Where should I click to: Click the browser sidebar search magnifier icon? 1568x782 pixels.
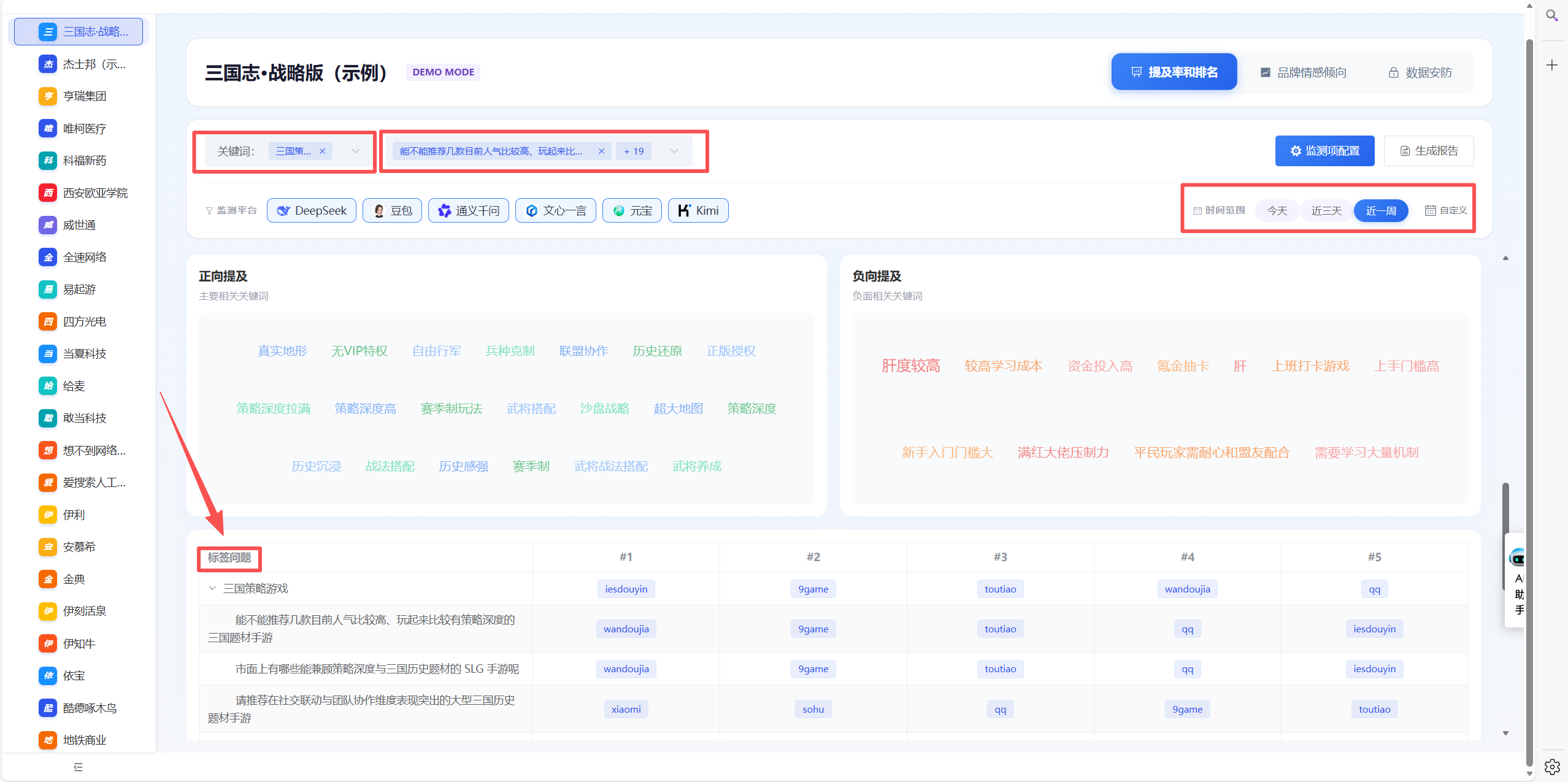pos(1551,15)
